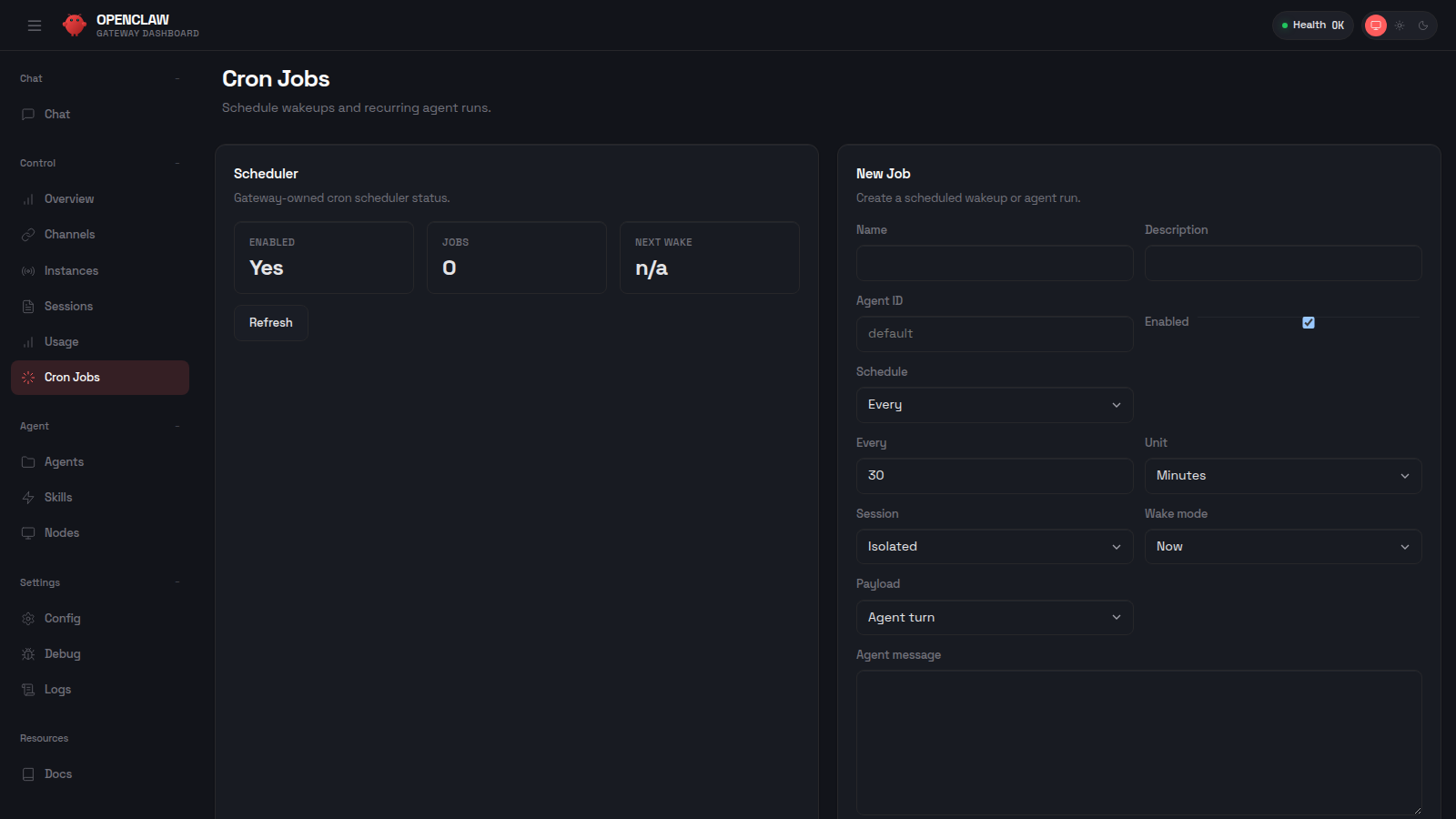The height and width of the screenshot is (819, 1456).
Task: Open Docs under Resources
Action: click(58, 773)
